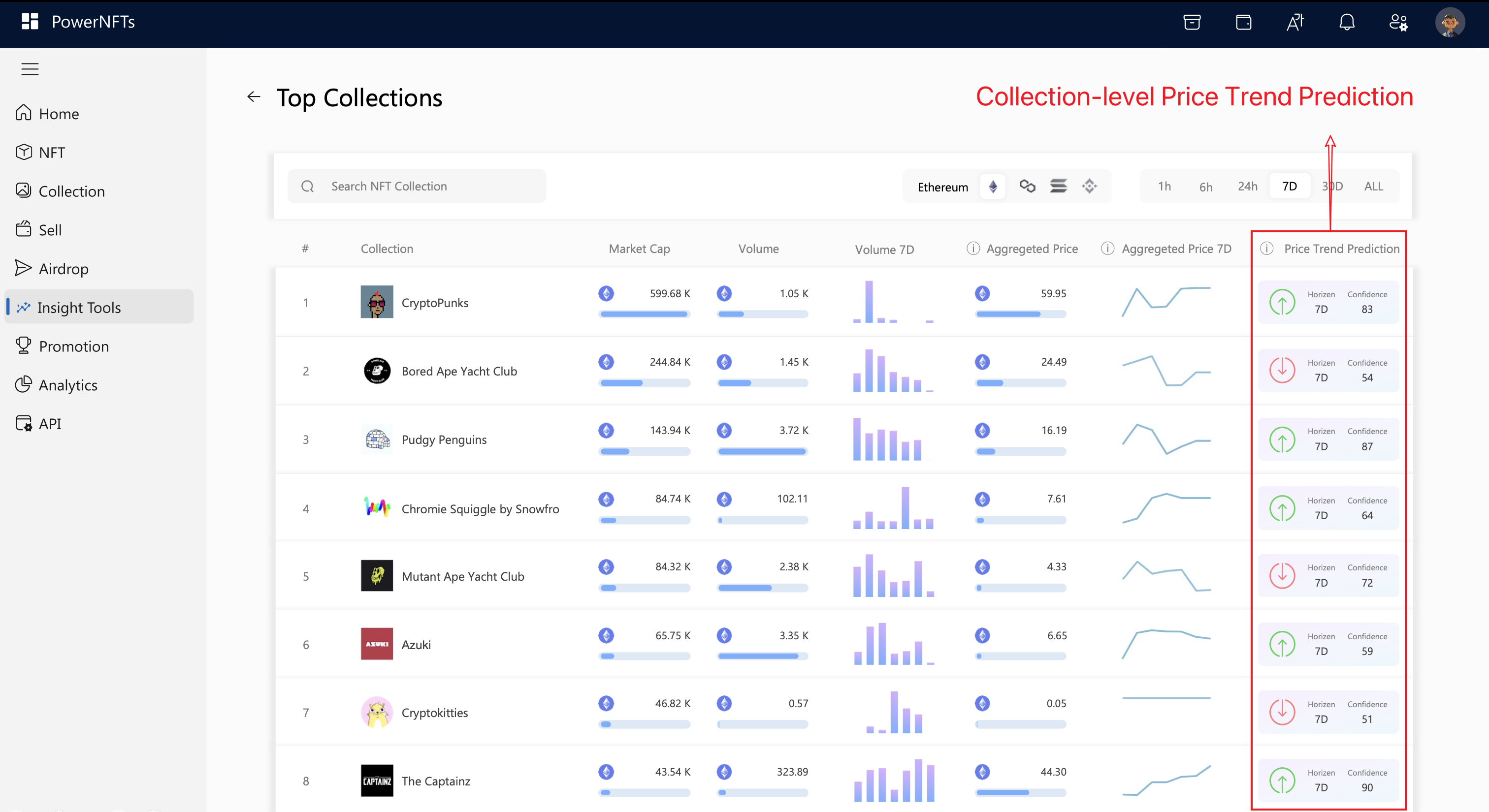Click Volume 7D column header
1489x812 pixels.
884,250
